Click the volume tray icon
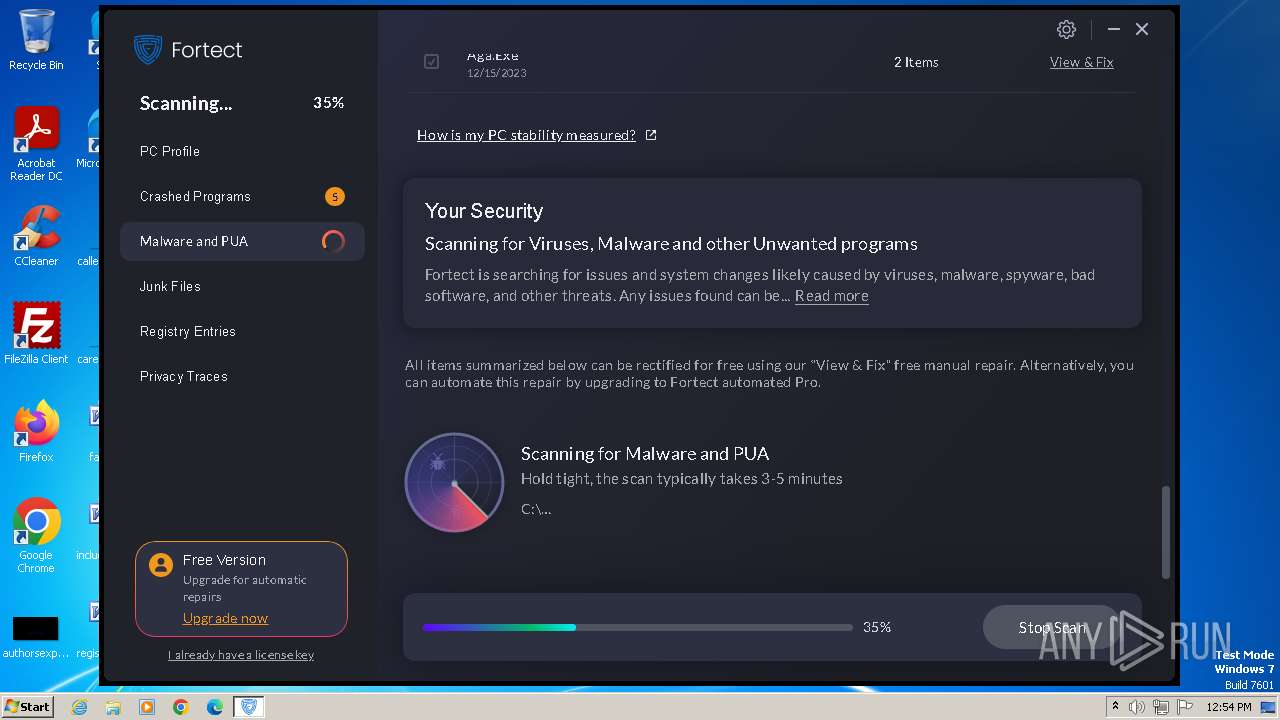1280x720 pixels. [x=1137, y=707]
